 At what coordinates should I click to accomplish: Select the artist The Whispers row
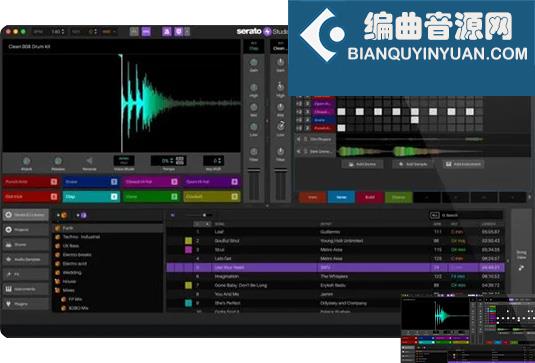(335, 276)
